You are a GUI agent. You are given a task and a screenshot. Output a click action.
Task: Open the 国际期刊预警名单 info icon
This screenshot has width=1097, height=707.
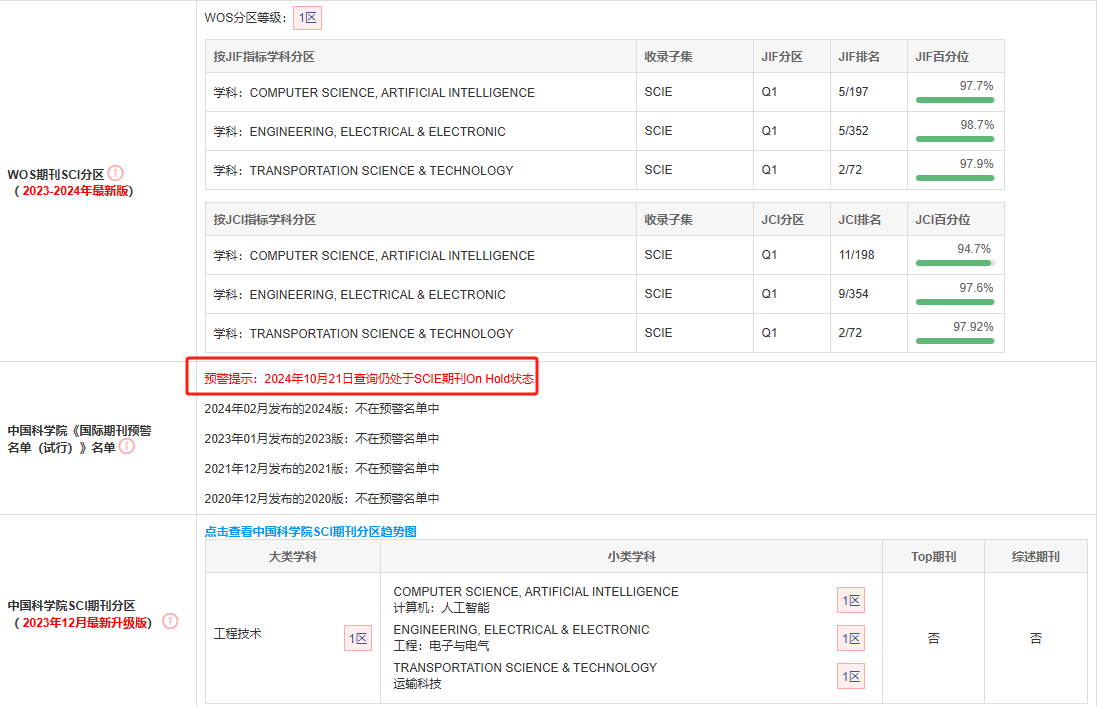[126, 447]
